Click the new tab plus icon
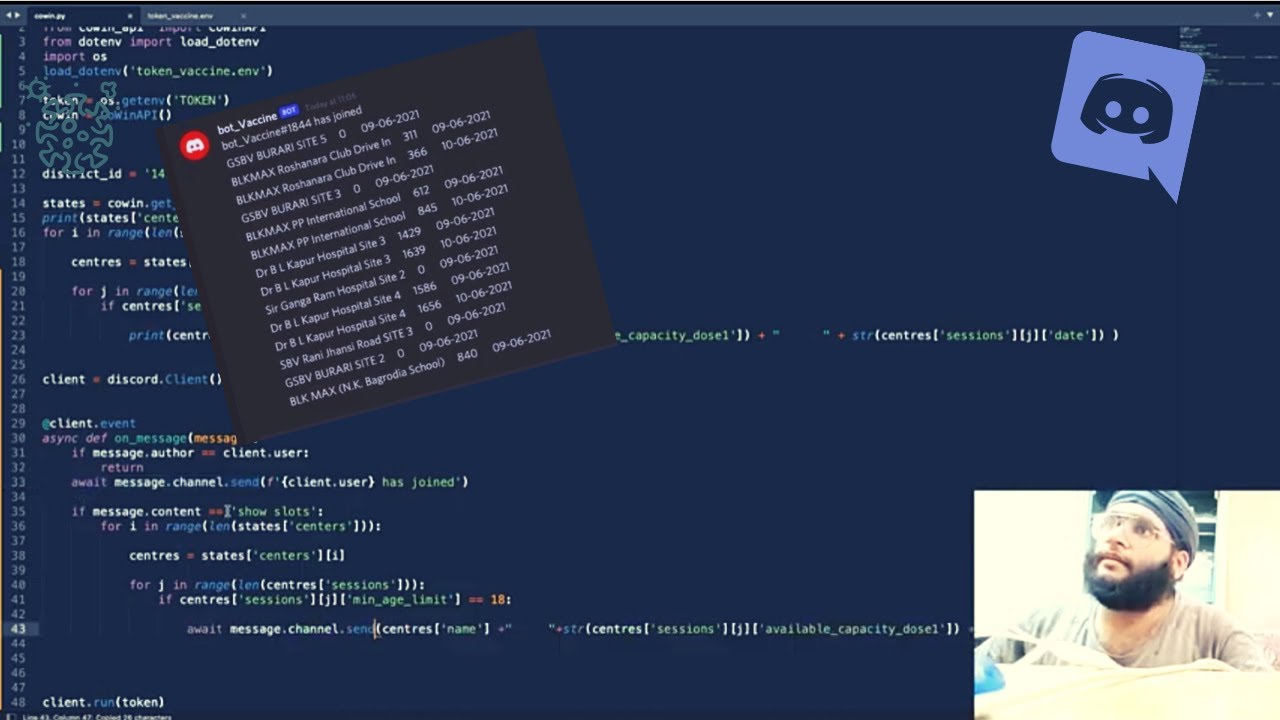 (x=1257, y=16)
